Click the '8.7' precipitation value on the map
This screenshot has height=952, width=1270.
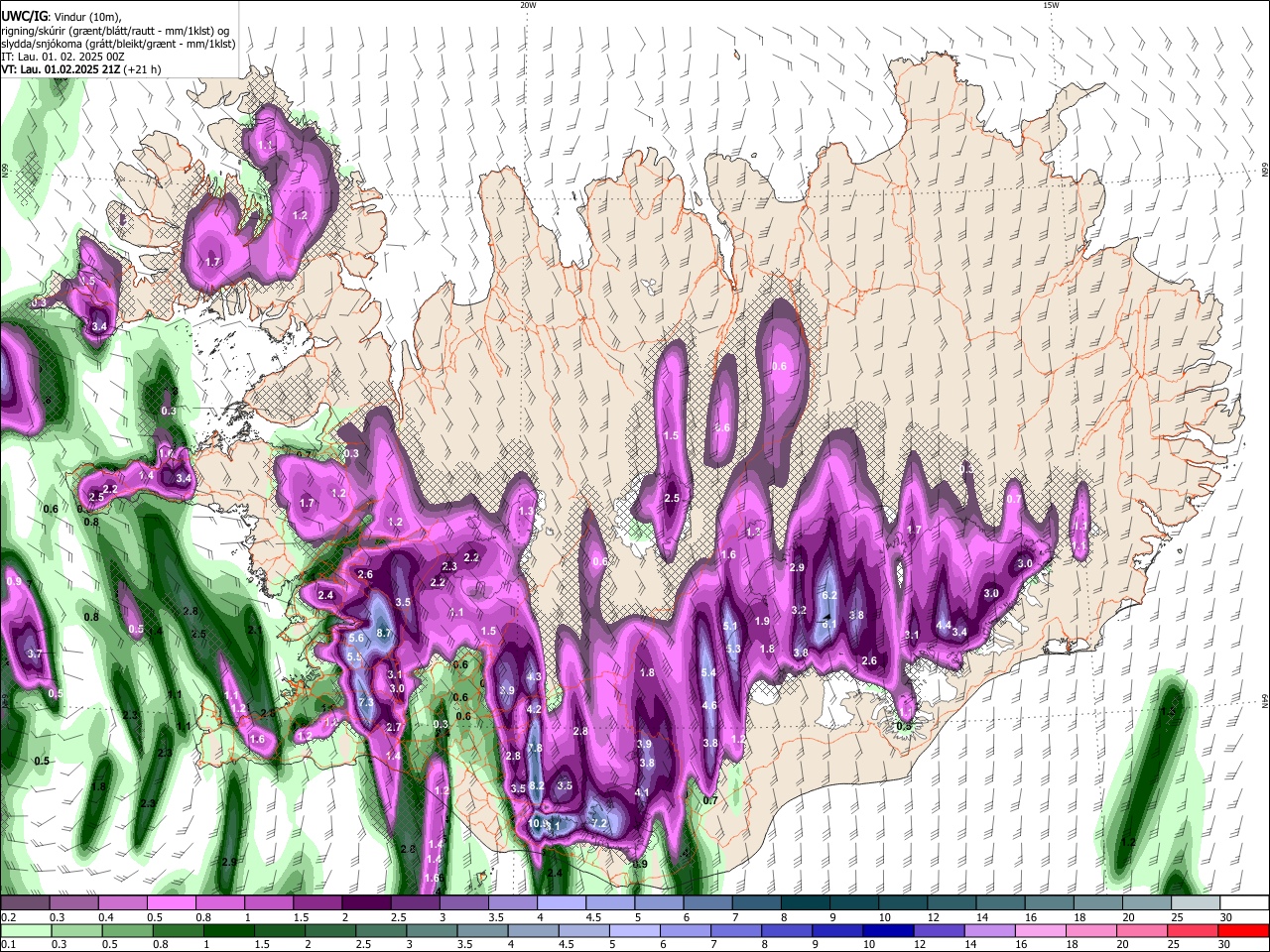386,632
